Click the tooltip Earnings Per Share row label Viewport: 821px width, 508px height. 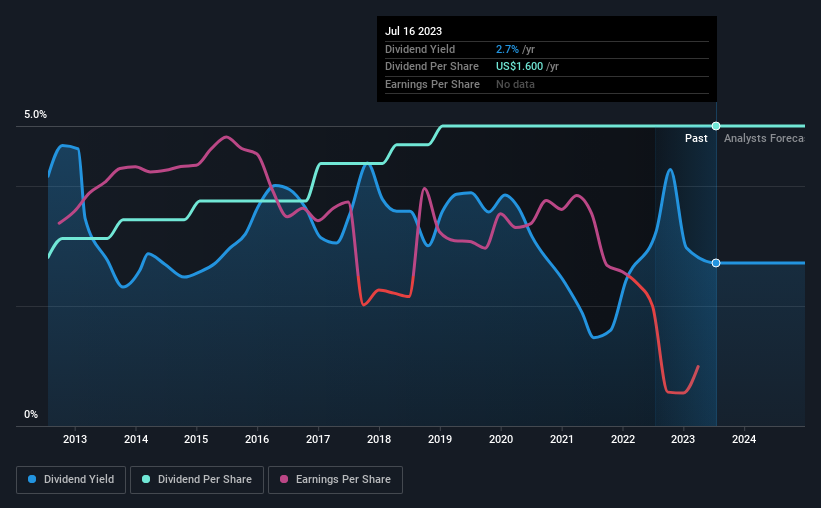click(x=432, y=84)
